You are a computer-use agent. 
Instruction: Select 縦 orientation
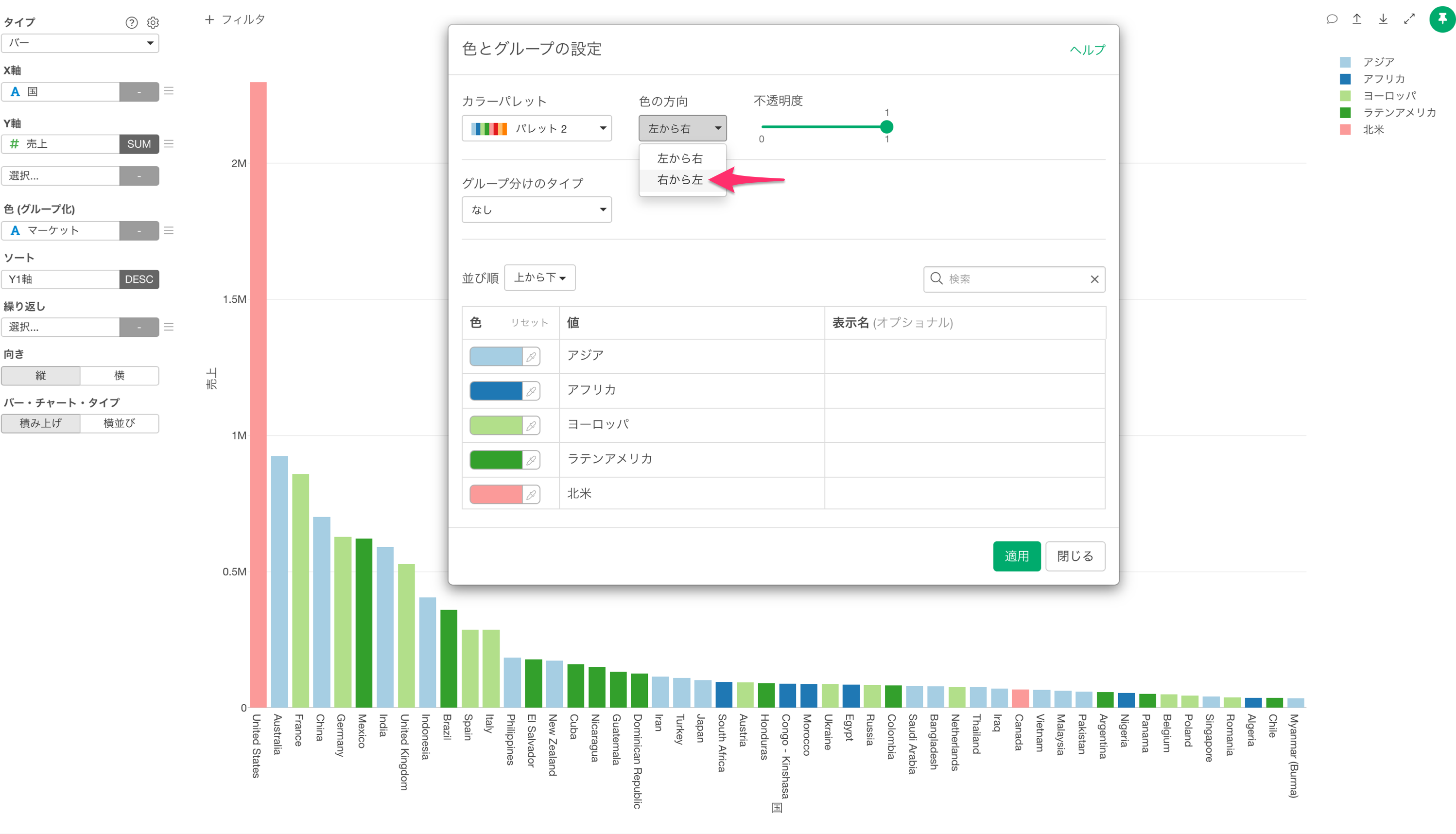click(x=41, y=376)
